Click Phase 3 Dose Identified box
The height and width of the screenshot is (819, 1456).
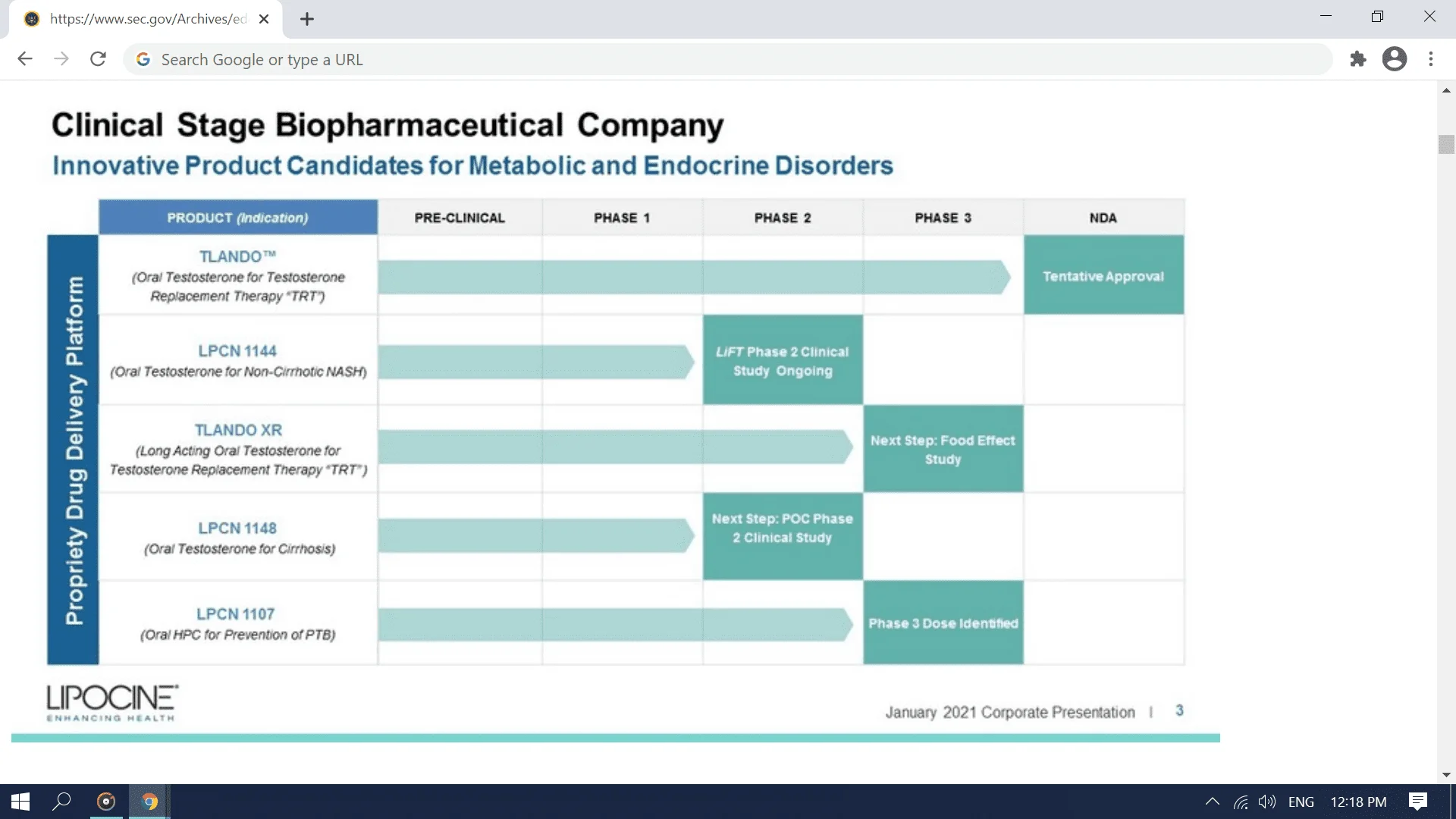tap(943, 623)
